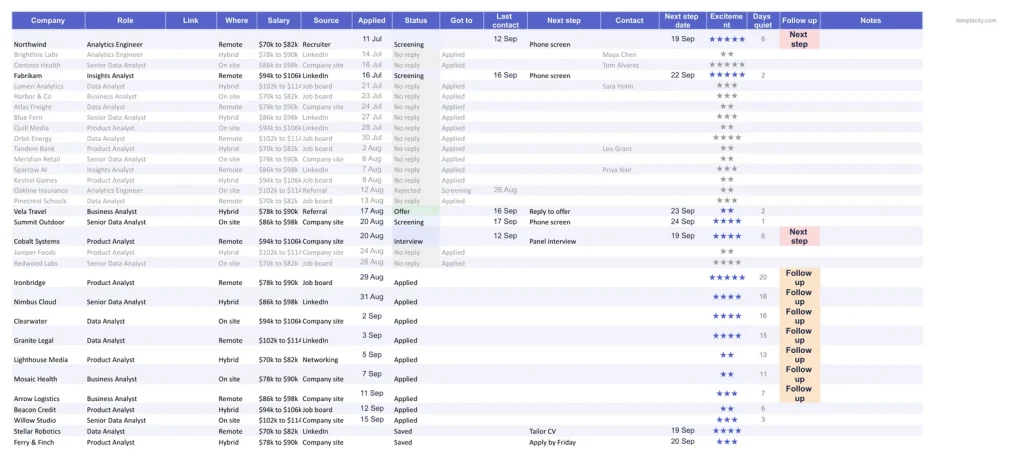Click the '23 Sep' next step date
This screenshot has height=458, width=1024.
(x=682, y=211)
